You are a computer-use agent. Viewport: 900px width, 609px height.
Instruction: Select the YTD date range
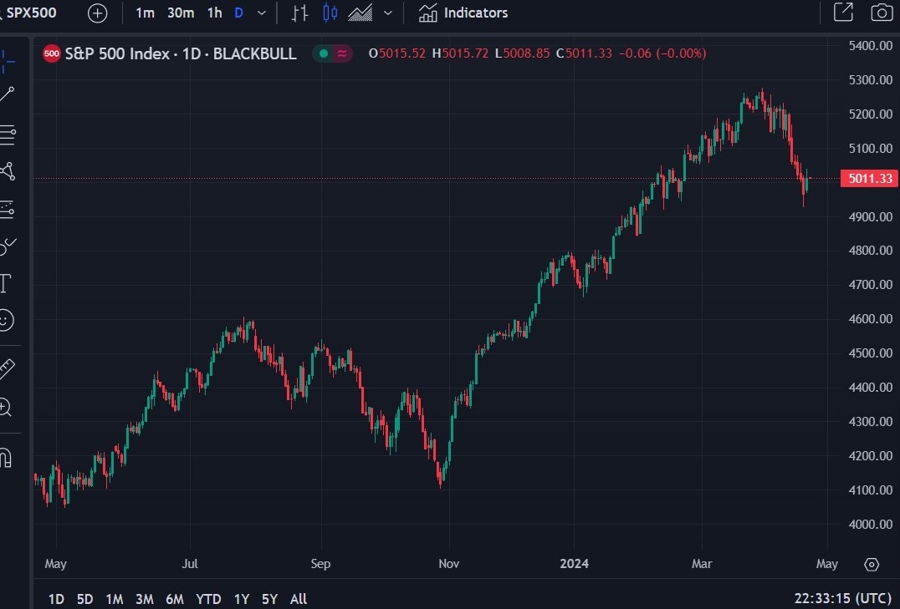(208, 599)
